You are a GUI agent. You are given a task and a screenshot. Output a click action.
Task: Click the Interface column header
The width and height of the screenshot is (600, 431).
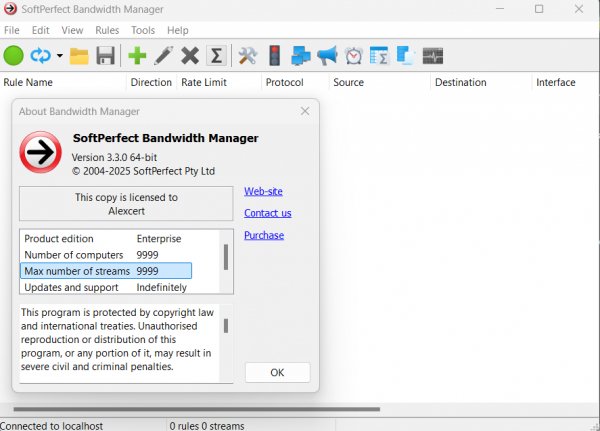coord(565,82)
